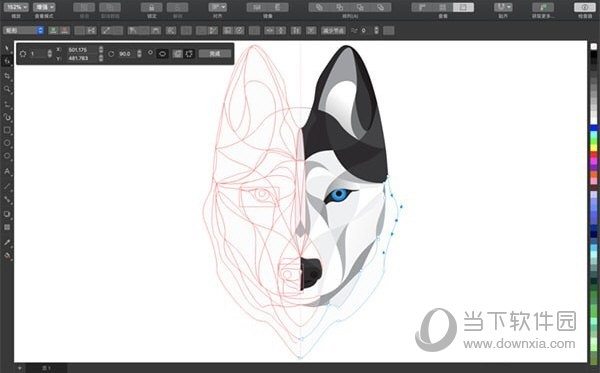Select the Polygon tool
This screenshot has height=373, width=600.
pyautogui.click(x=7, y=156)
